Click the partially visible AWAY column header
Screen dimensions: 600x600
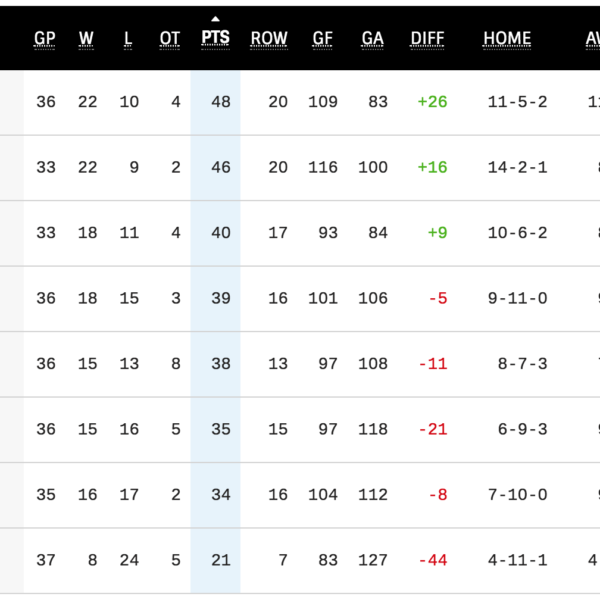click(592, 39)
